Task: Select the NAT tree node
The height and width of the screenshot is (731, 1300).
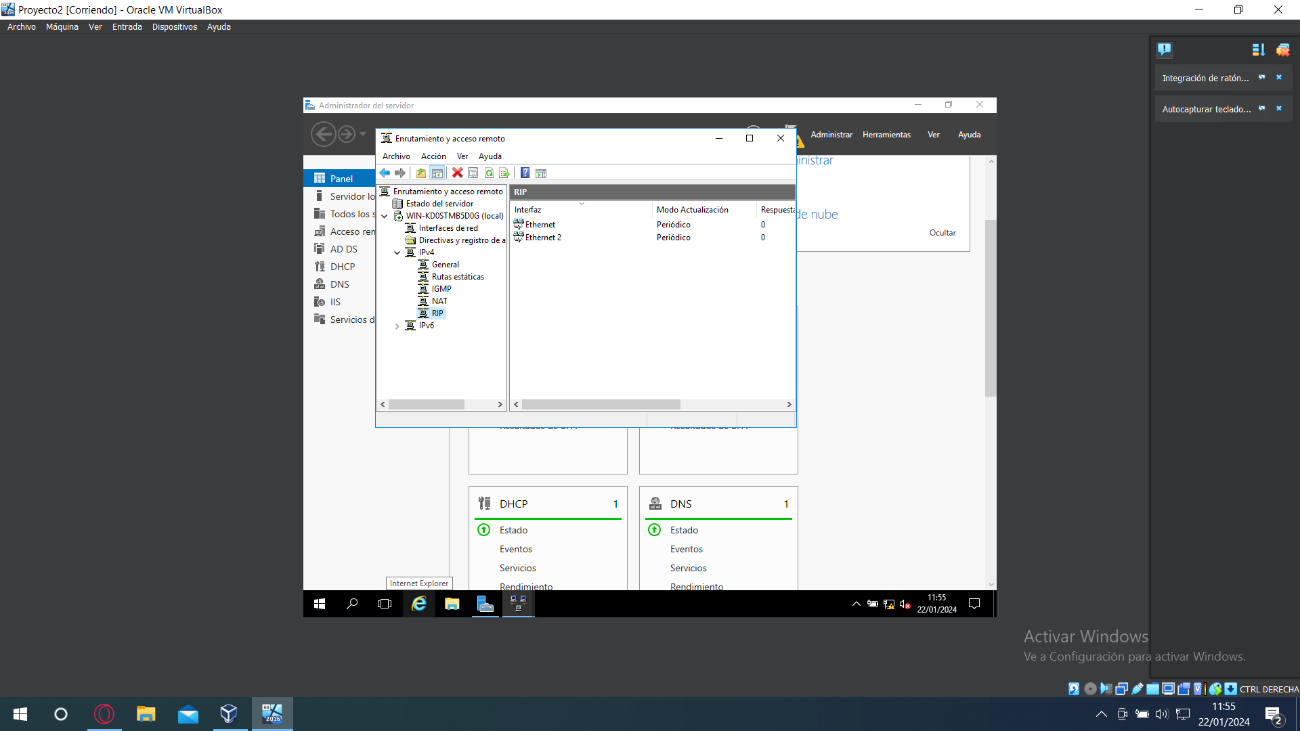Action: pyautogui.click(x=440, y=301)
